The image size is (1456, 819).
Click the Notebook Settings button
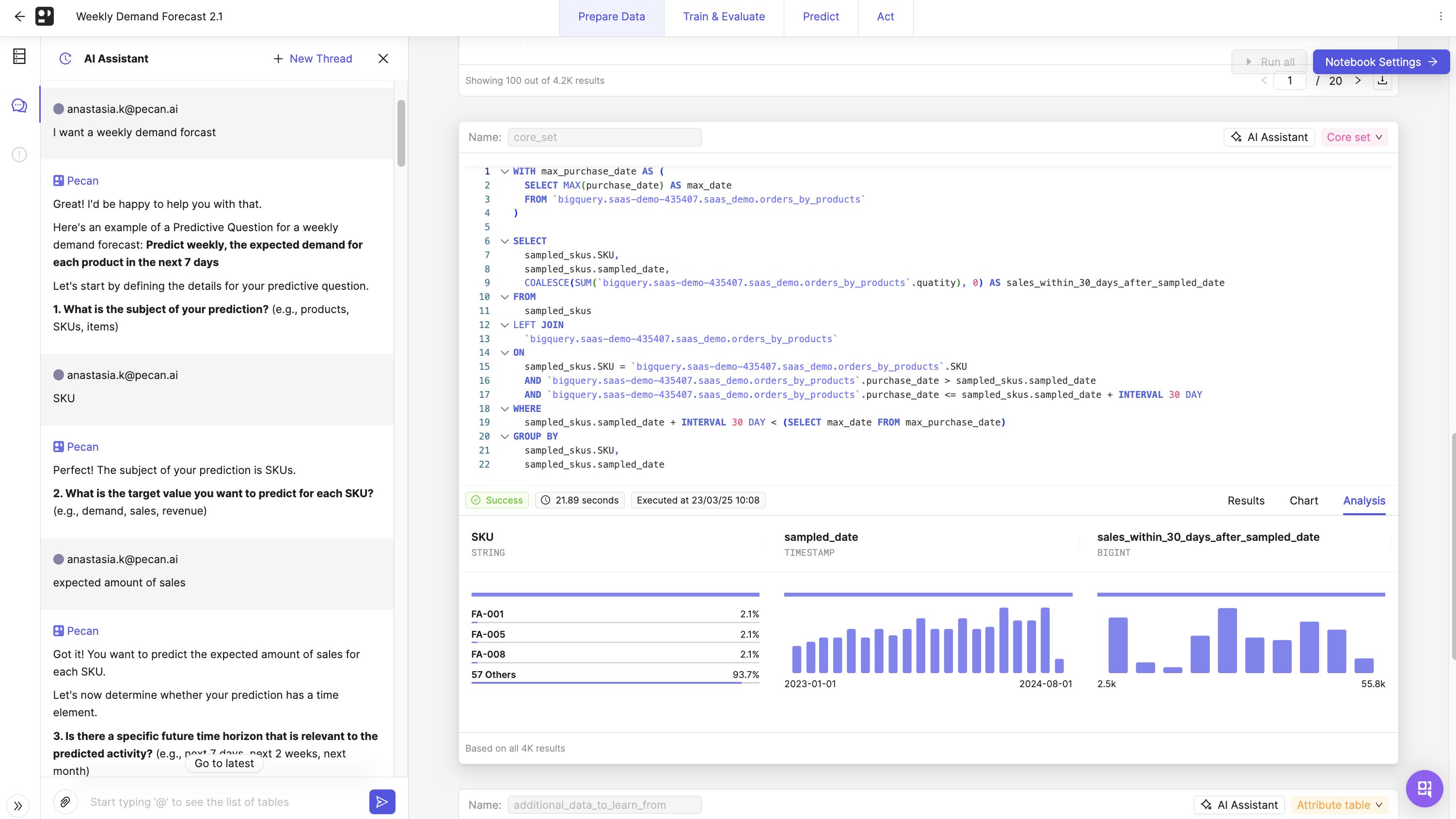pyautogui.click(x=1380, y=62)
